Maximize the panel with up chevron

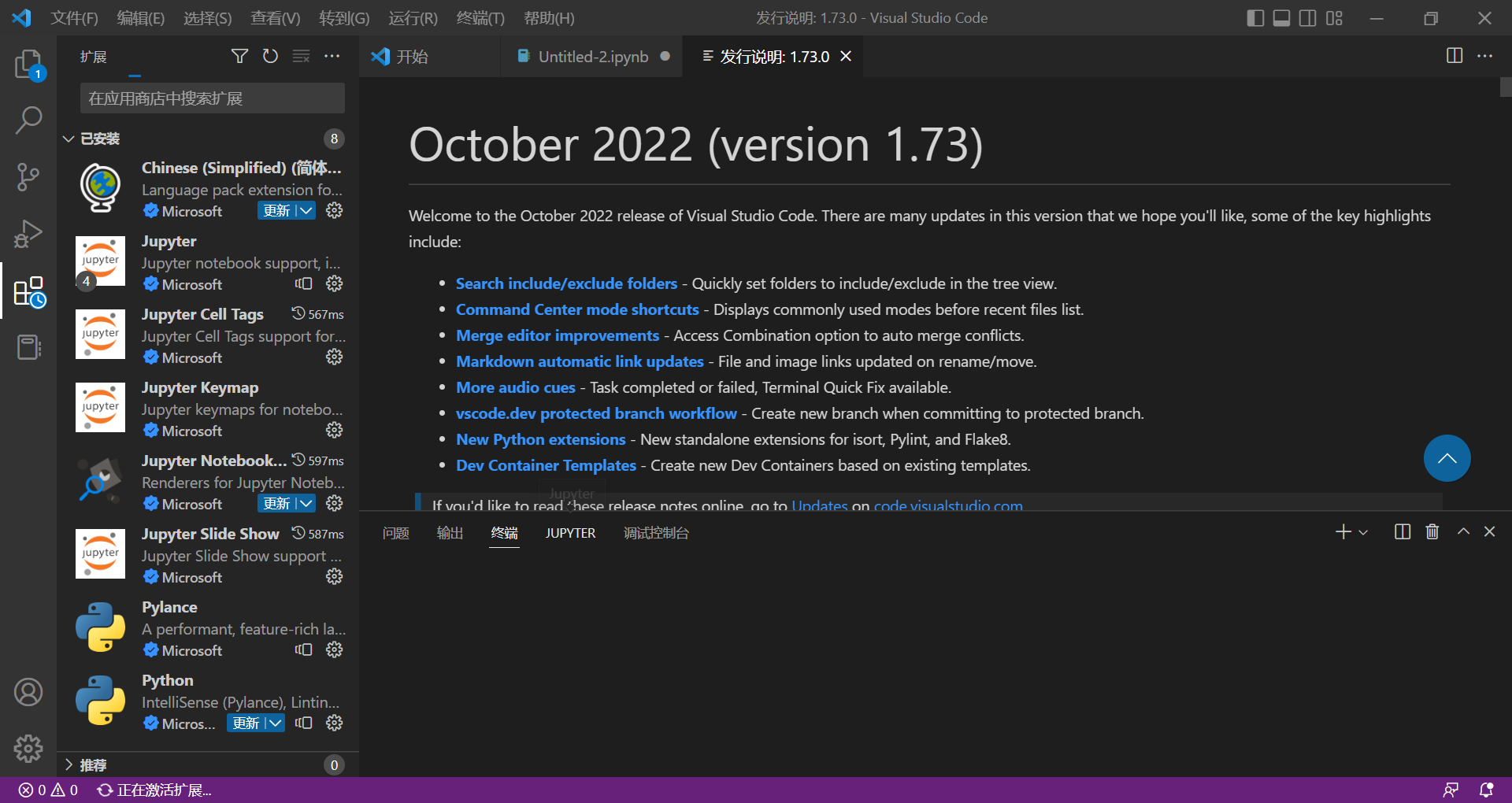tap(1463, 532)
